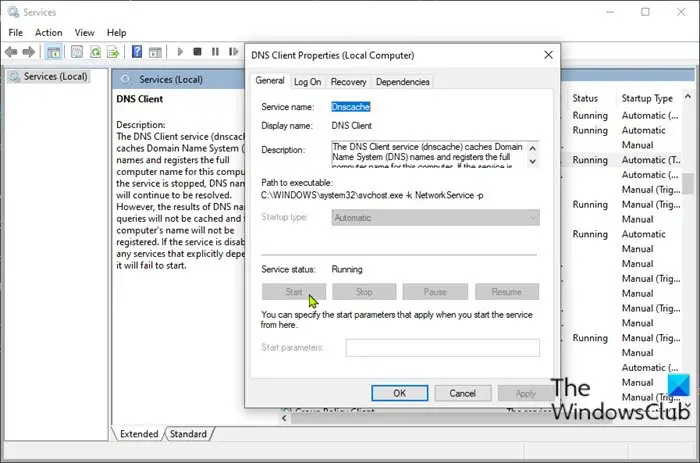Image resolution: width=700 pixels, height=463 pixels.
Task: Click OK in DNS Client Properties
Action: pyautogui.click(x=400, y=393)
